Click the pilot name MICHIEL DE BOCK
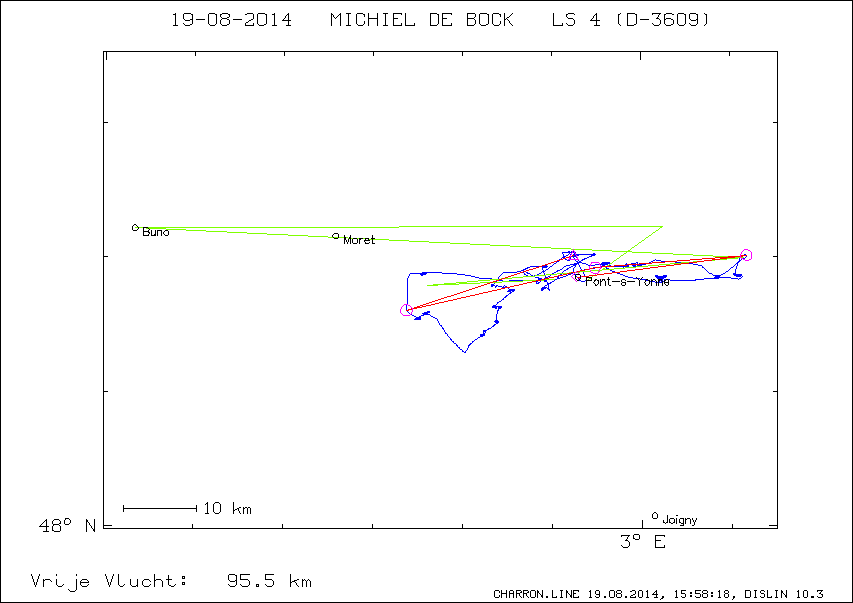This screenshot has width=853, height=603. point(422,20)
